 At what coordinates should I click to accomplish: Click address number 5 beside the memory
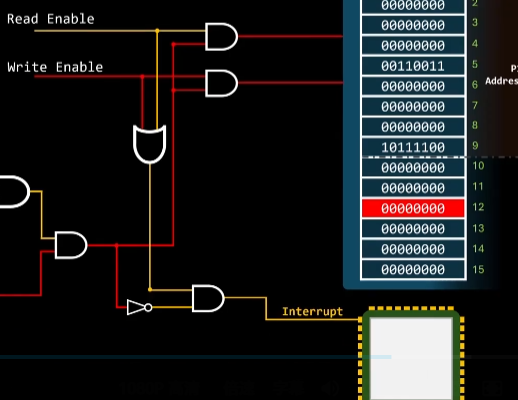(x=475, y=64)
